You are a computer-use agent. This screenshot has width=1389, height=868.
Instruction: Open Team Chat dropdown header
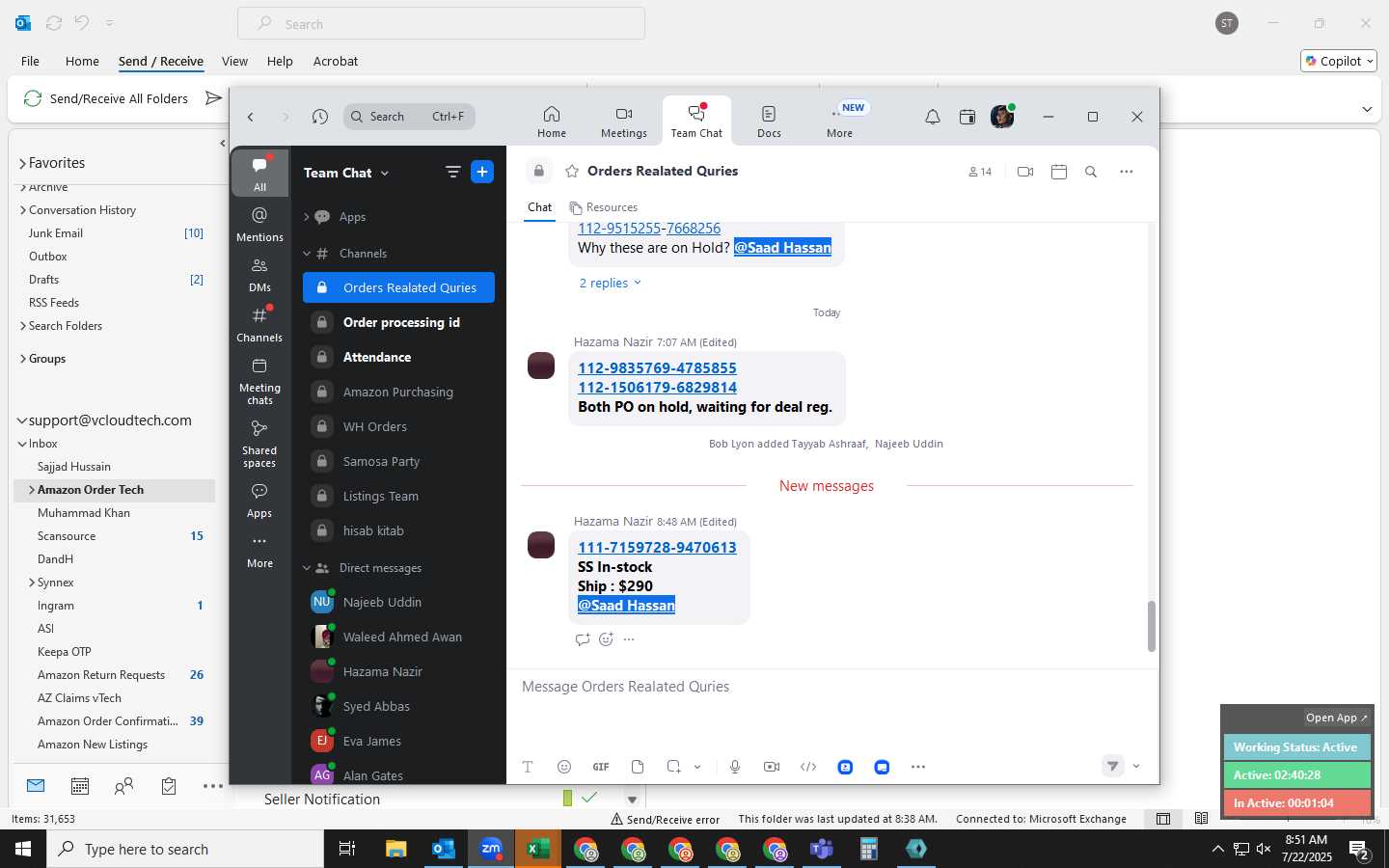coord(346,173)
